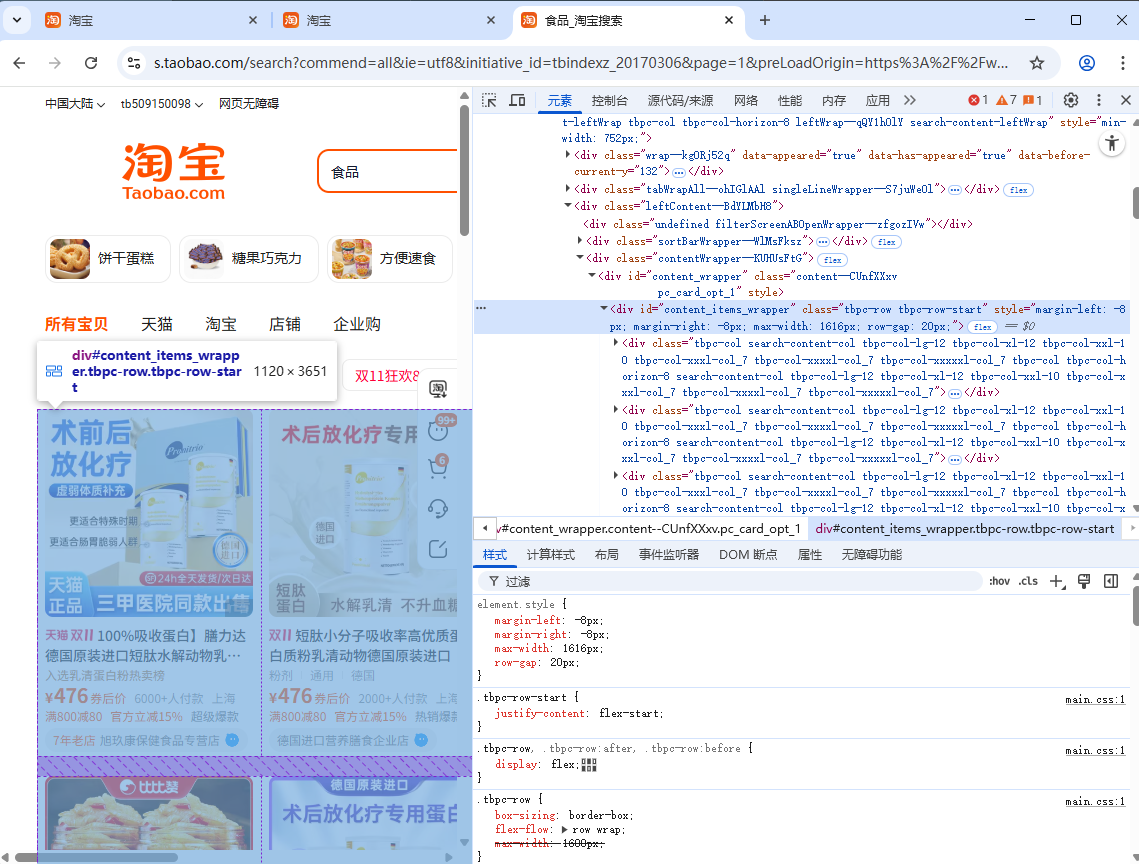Viewport: 1139px width, 864px height.
Task: Collapse the leftContent div node
Action: [x=568, y=206]
